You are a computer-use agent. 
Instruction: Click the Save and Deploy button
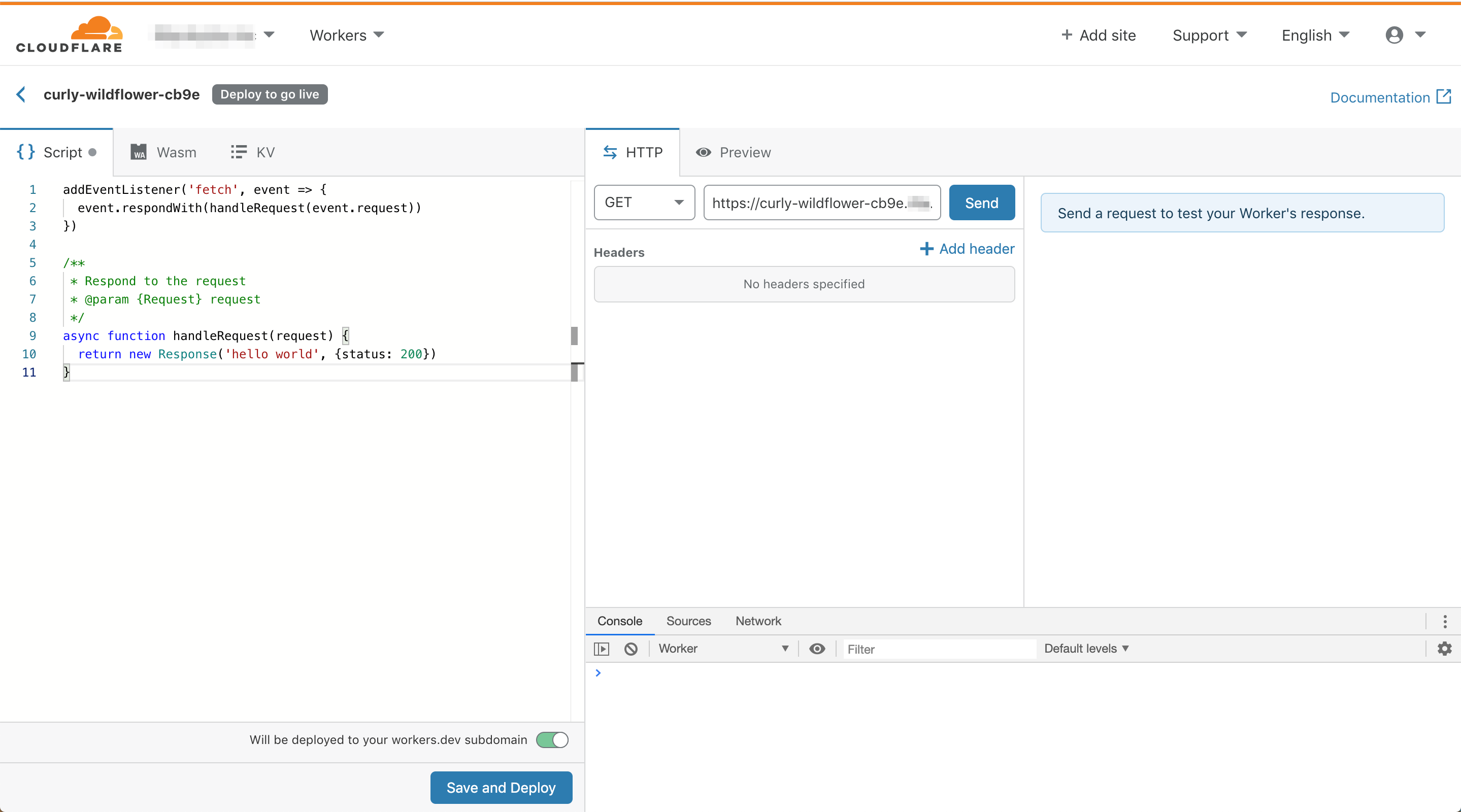coord(501,787)
